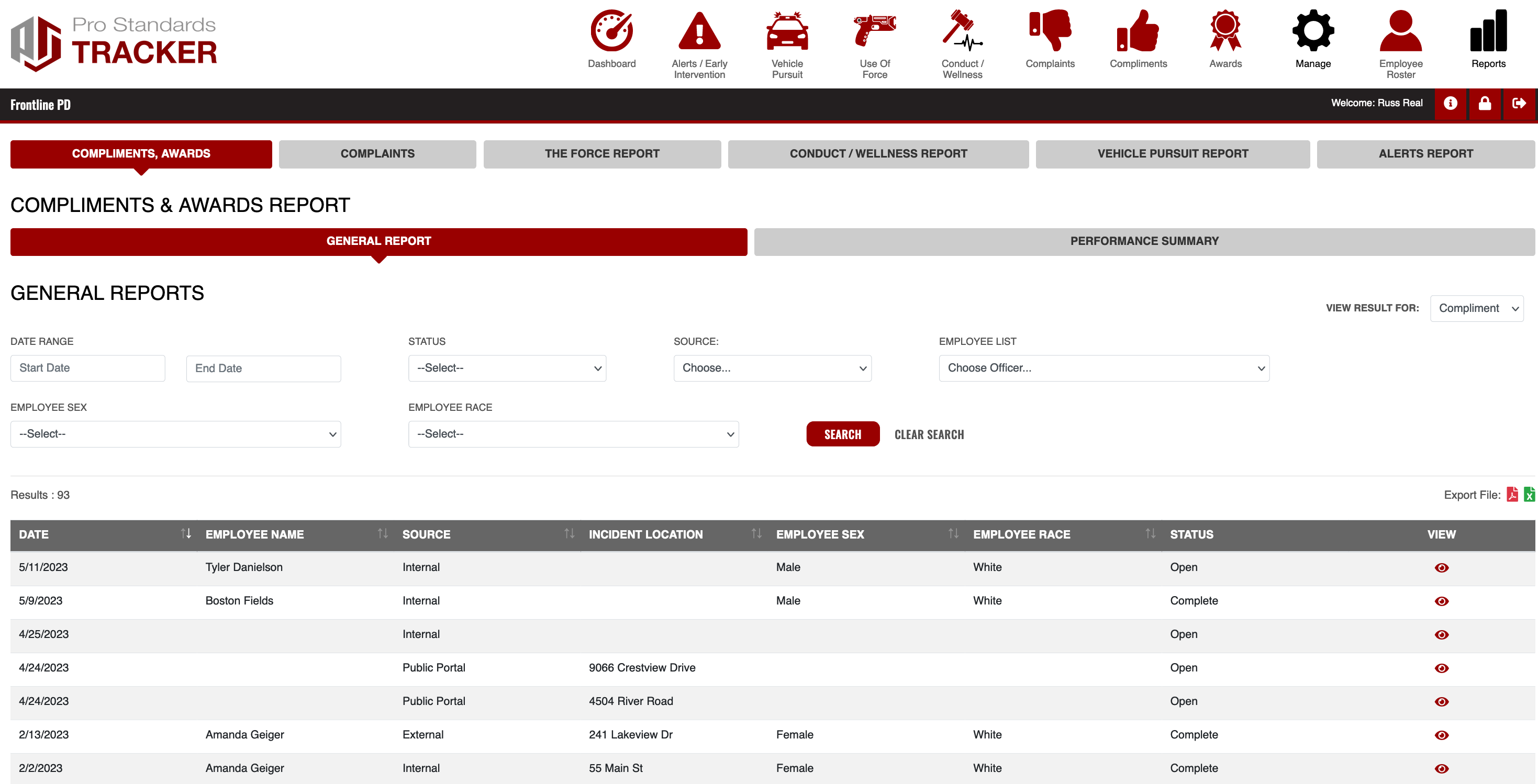Screen dimensions: 1538x784
Task: Open Complaints thumbs-down icon
Action: tap(1049, 31)
